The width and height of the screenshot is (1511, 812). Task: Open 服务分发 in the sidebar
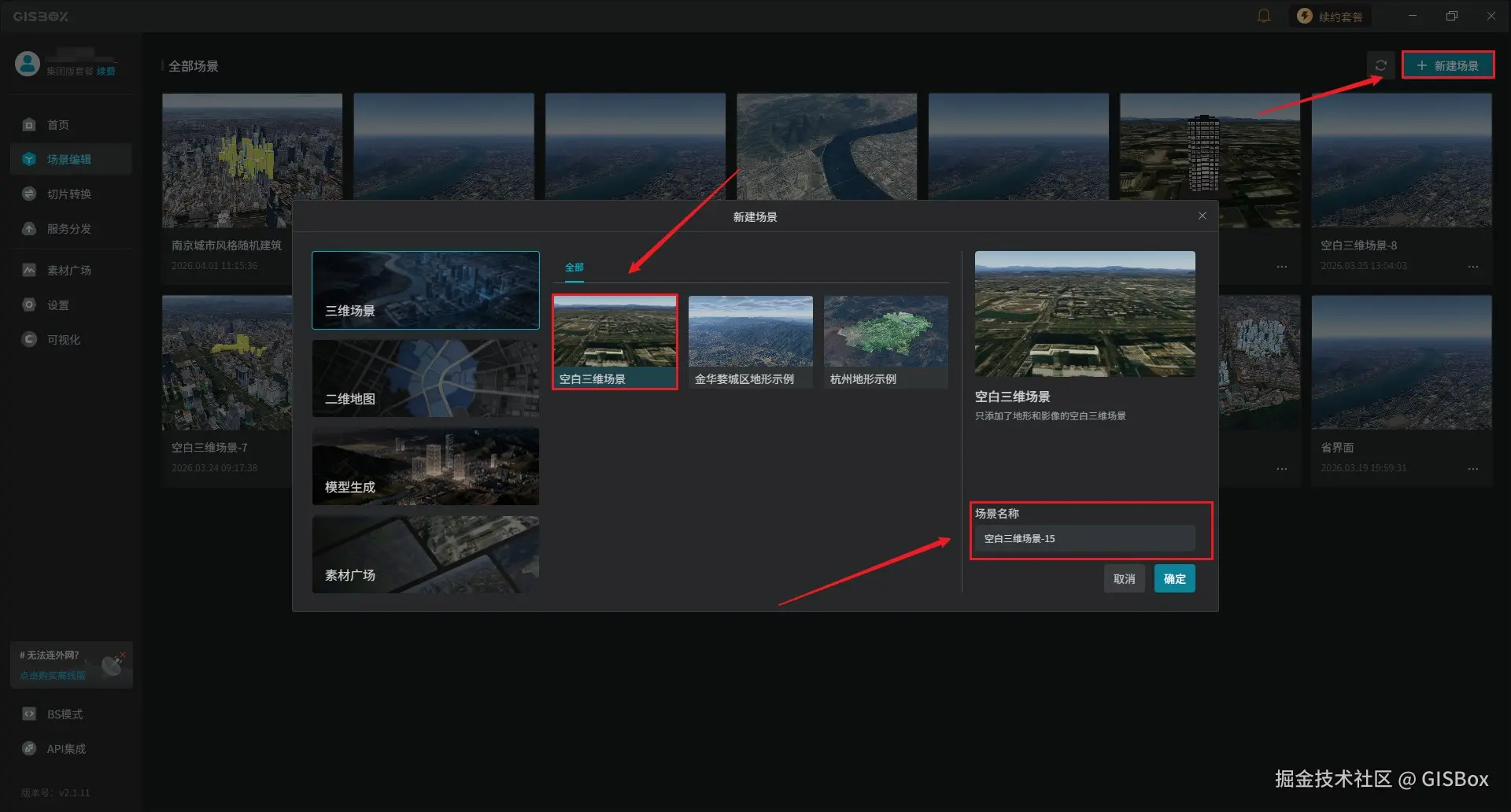71,228
